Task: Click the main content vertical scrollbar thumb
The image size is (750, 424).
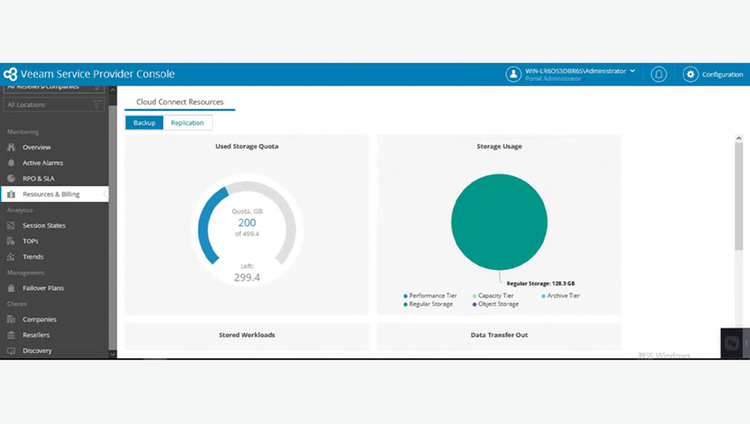Action: click(x=739, y=196)
